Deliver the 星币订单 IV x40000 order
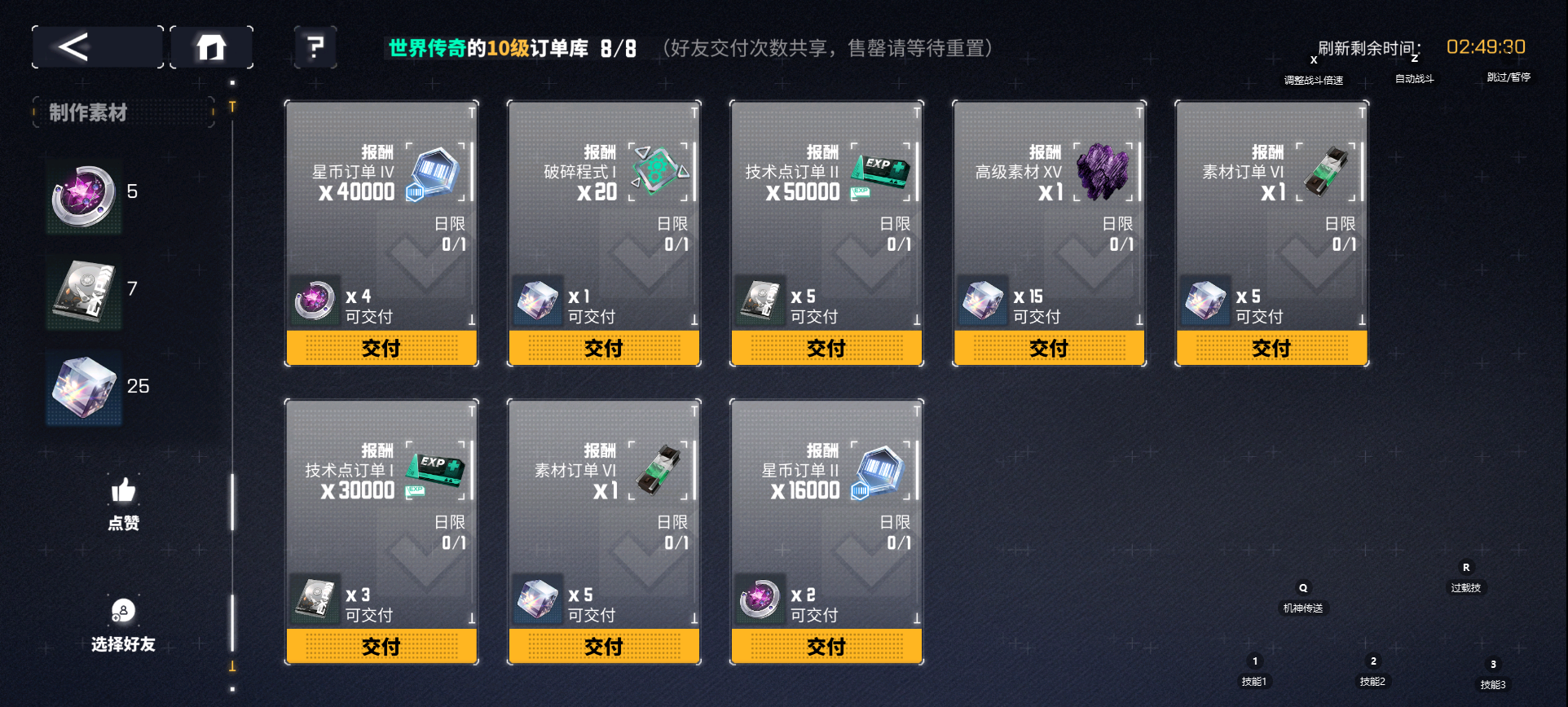 pyautogui.click(x=381, y=349)
